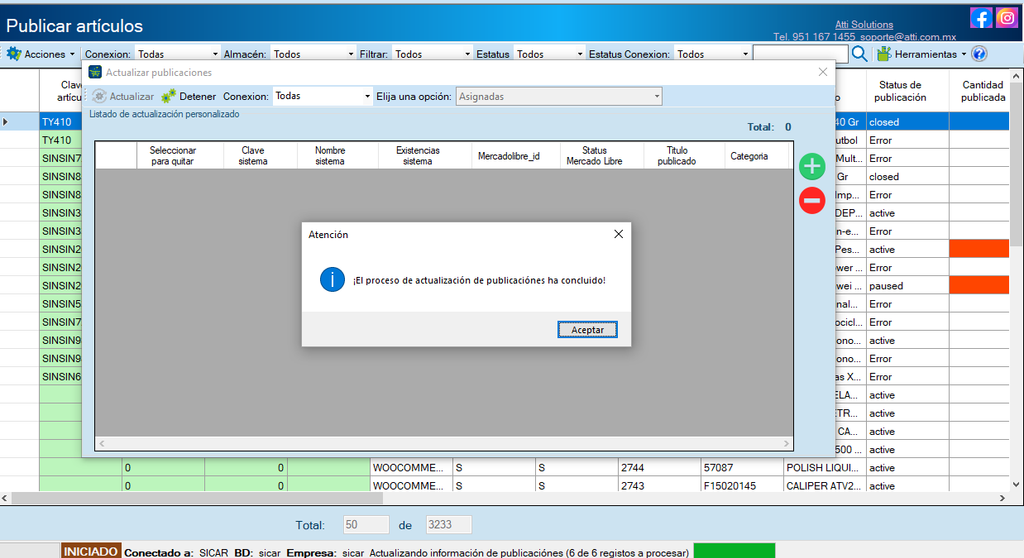This screenshot has width=1024, height=558.
Task: Click the SINSIN7 row cell
Action: [60, 158]
